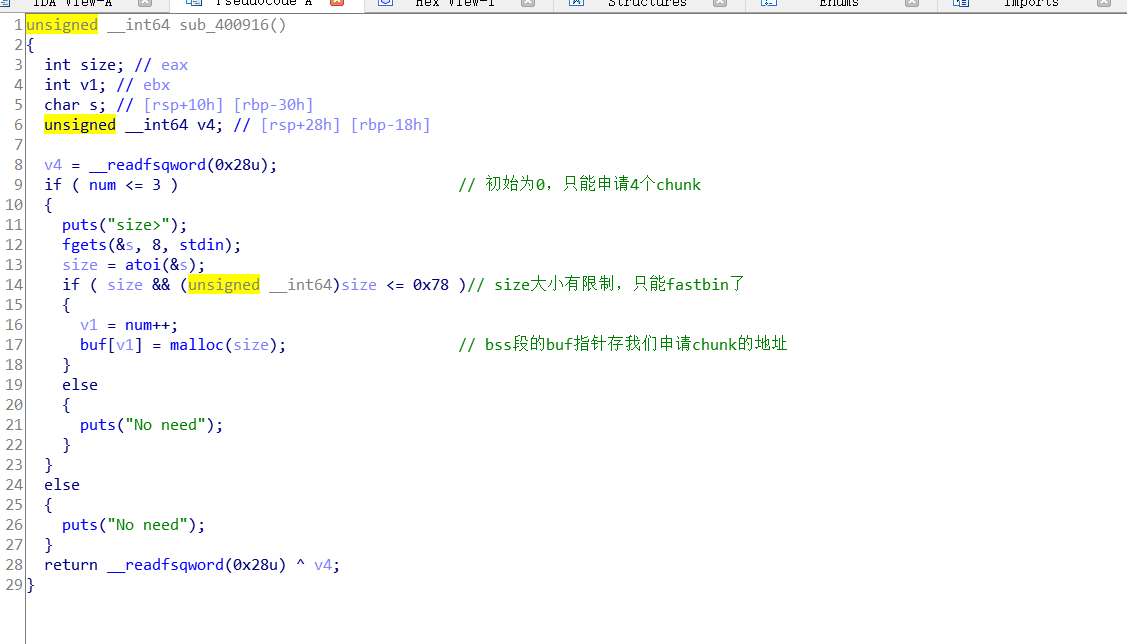Click the detach icon on the Imports tab
Screen dimensions: 1127x644
coord(1105,4)
